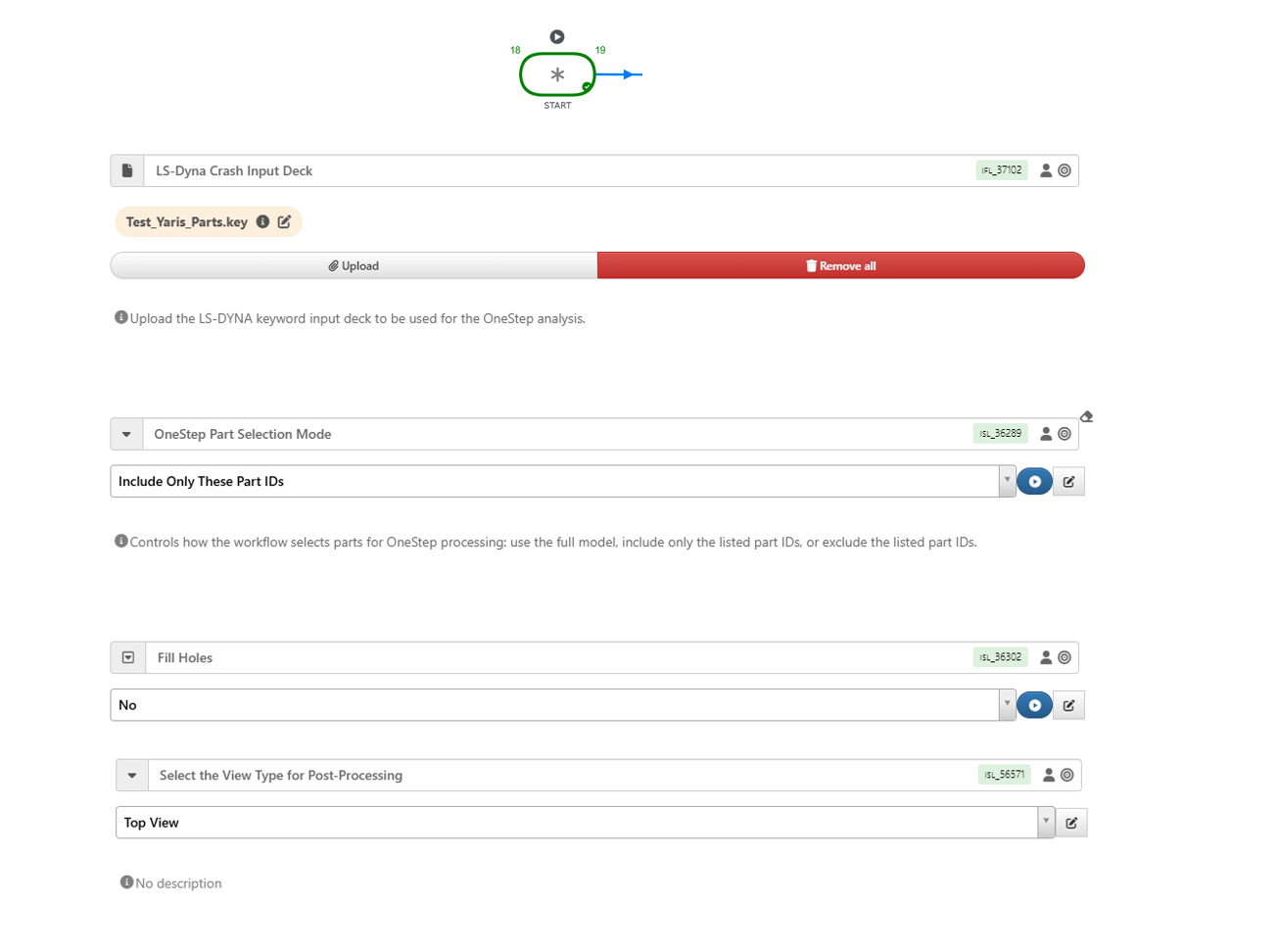1279x952 pixels.
Task: Click the play icon above the START node
Action: 556,37
